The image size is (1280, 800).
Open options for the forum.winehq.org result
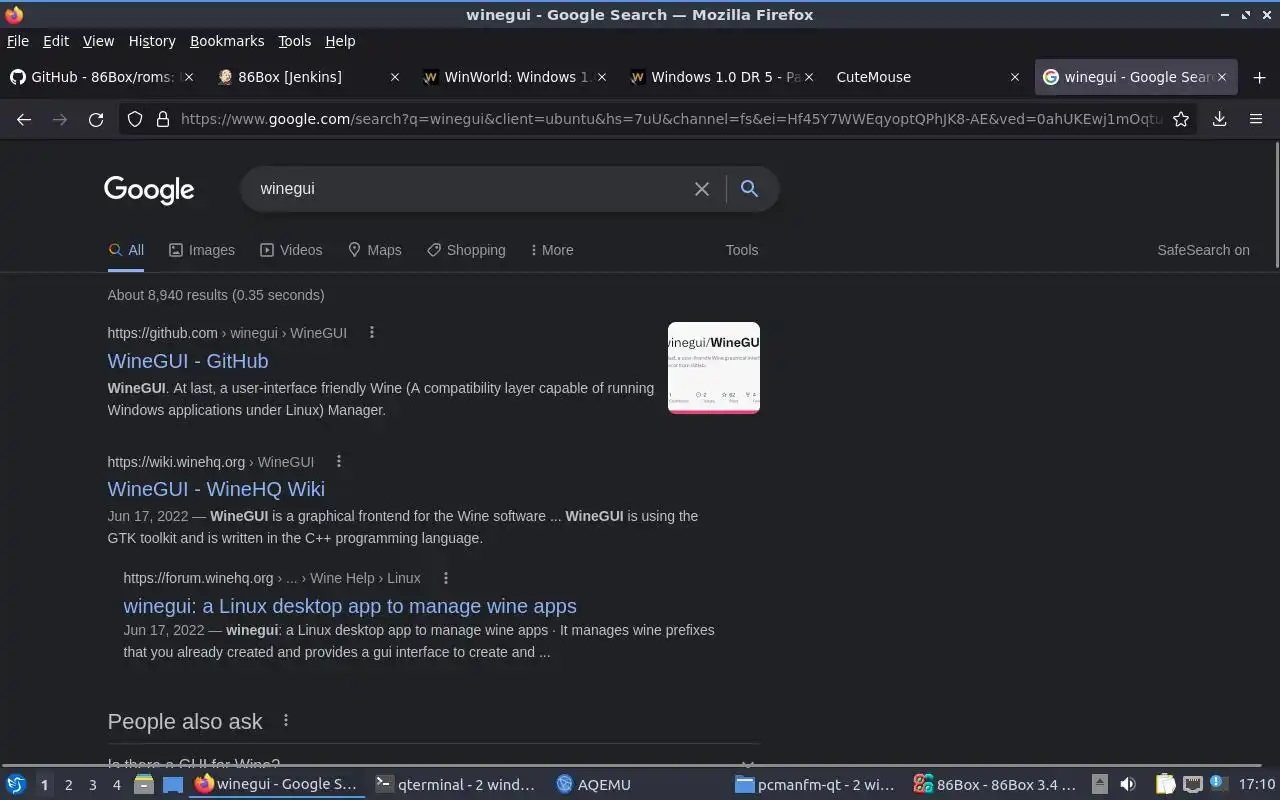pyautogui.click(x=446, y=578)
